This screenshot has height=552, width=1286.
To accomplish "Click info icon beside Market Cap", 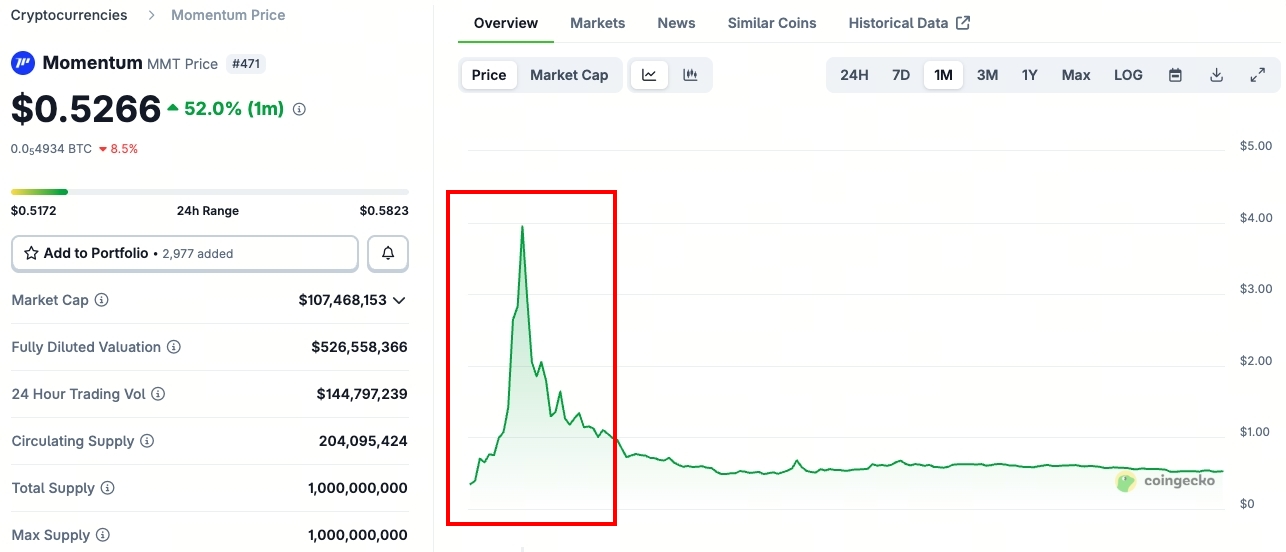I will (x=102, y=300).
